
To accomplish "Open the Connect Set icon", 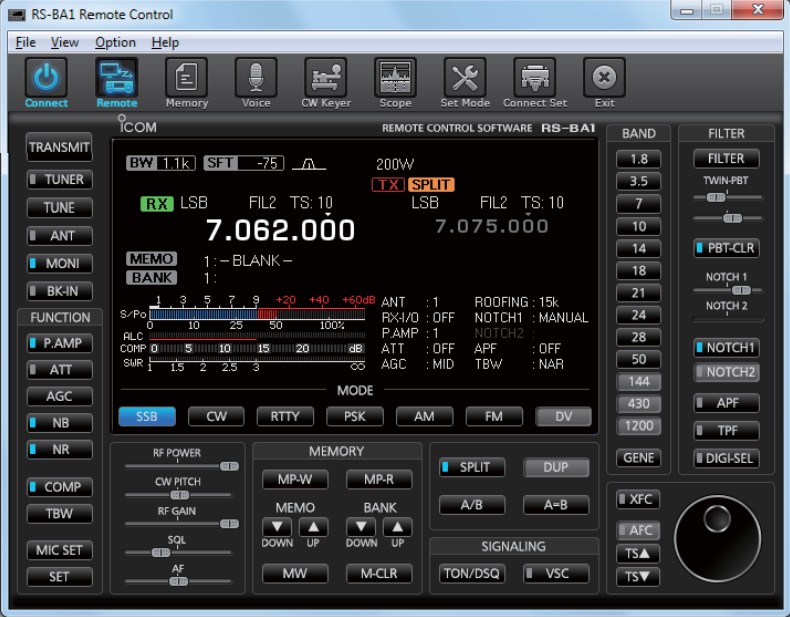I will (x=535, y=78).
